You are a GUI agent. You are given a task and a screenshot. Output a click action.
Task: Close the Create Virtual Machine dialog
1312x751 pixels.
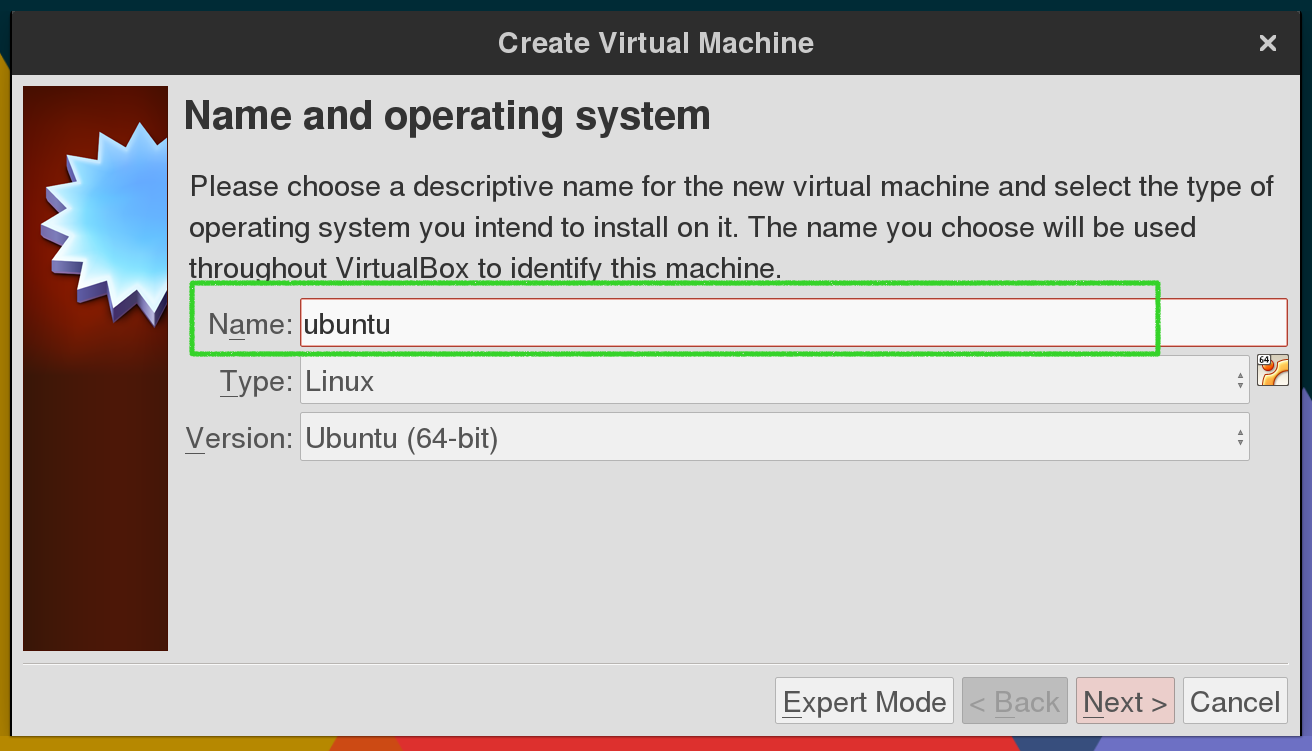point(1267,43)
